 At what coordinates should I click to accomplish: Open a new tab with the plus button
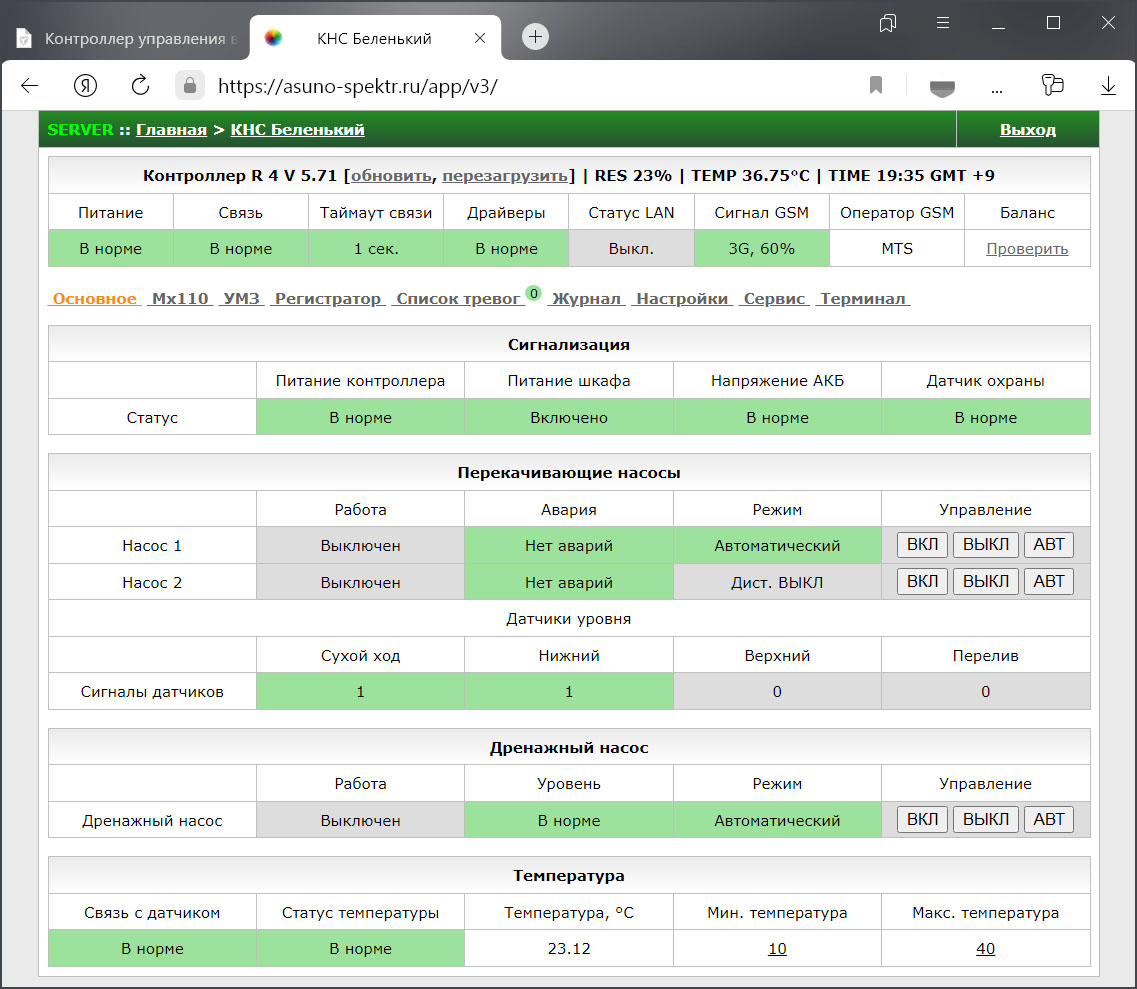[535, 36]
